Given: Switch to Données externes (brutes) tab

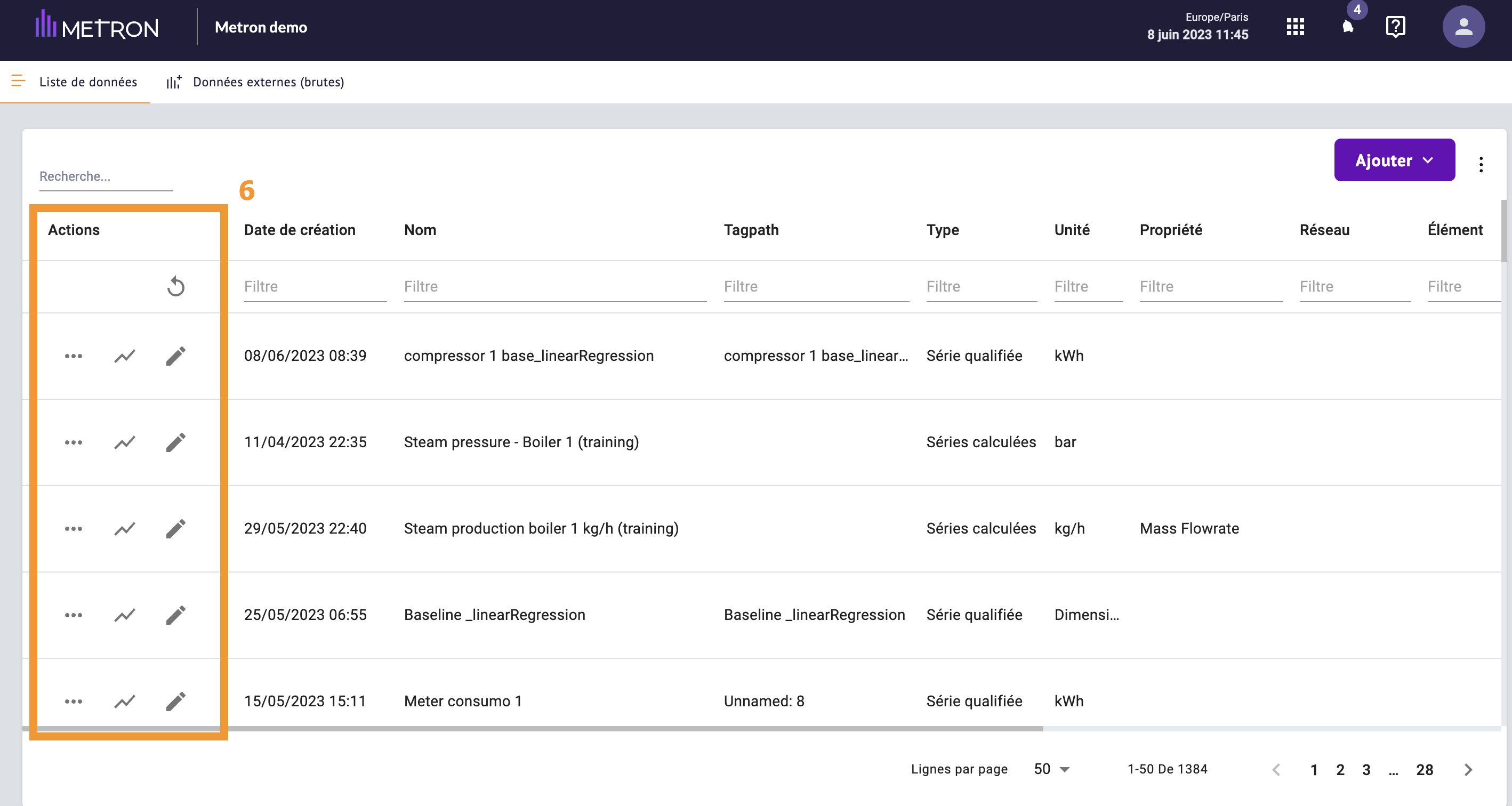Looking at the screenshot, I should tap(255, 82).
